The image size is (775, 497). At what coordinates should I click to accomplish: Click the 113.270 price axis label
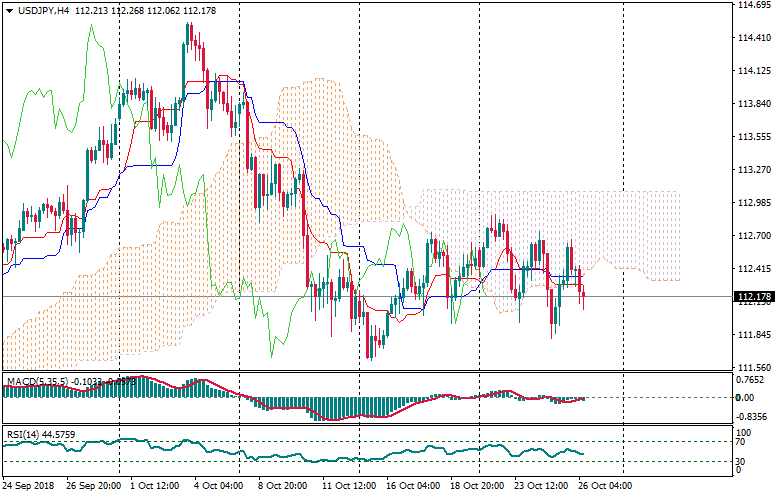(752, 170)
